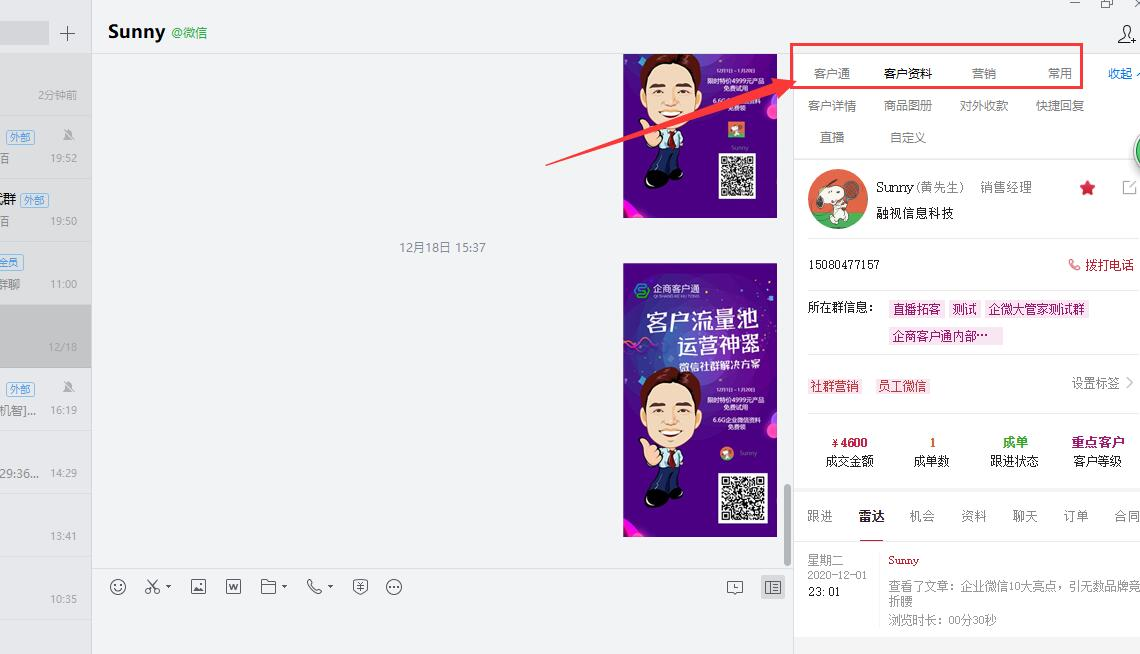Expand the folder icon dropdown arrow
Screen dimensions: 1140x654
(284, 586)
